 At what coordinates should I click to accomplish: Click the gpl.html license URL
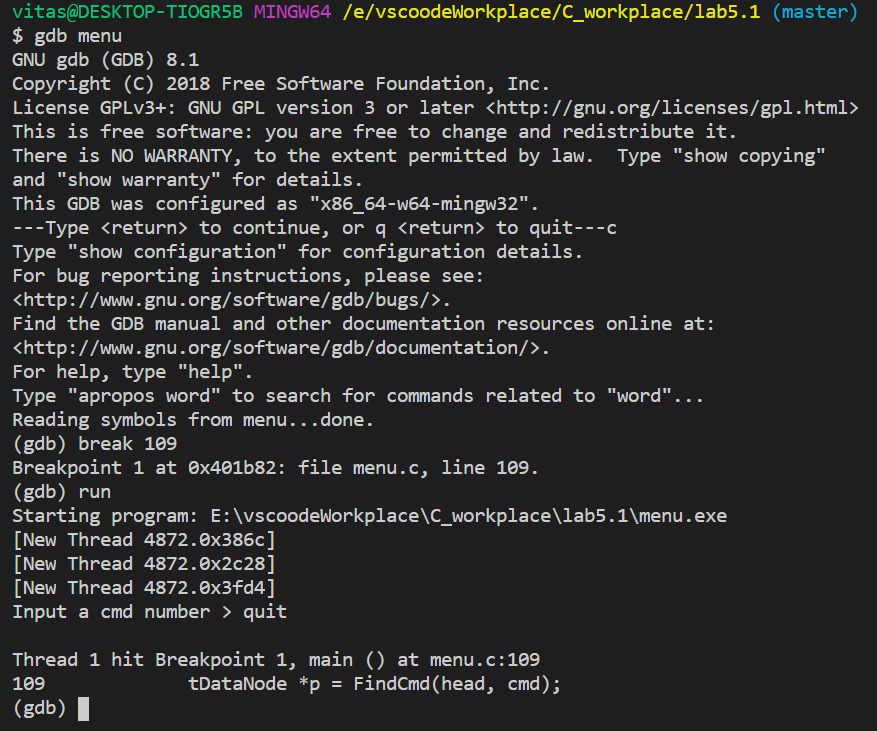pyautogui.click(x=672, y=108)
